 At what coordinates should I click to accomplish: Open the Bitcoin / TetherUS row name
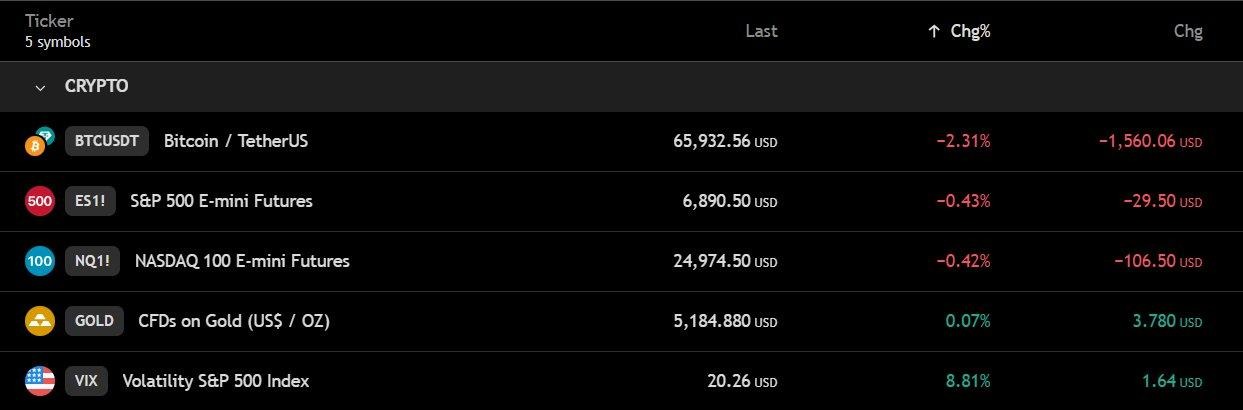(236, 141)
